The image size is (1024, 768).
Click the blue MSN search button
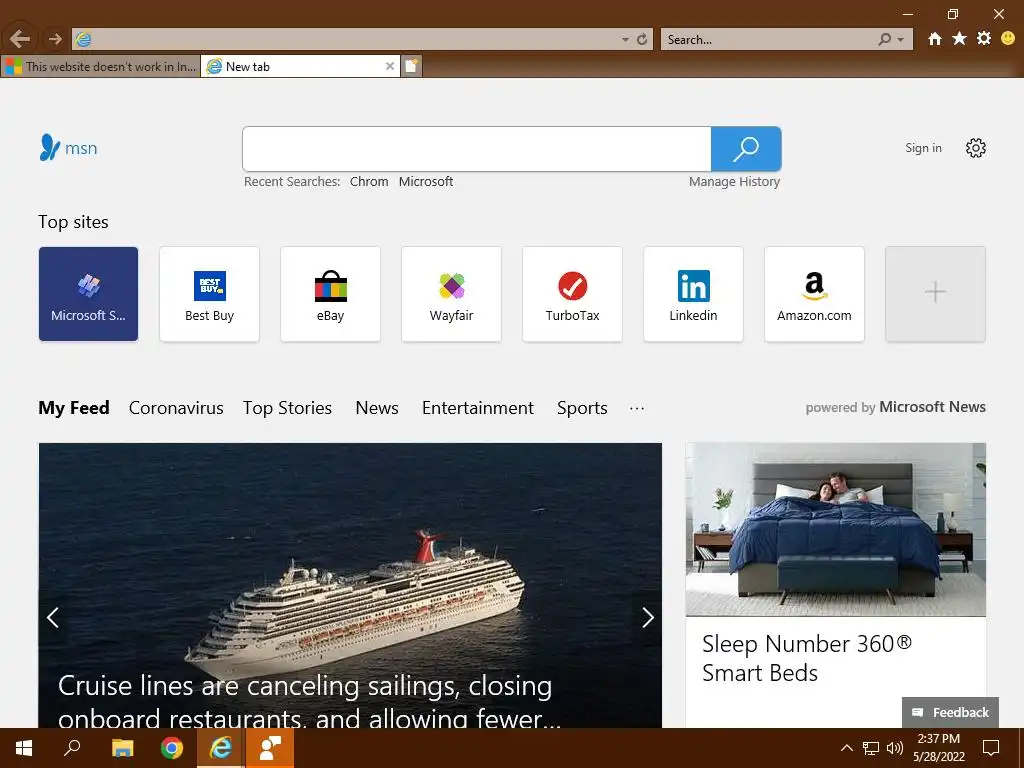coord(746,149)
